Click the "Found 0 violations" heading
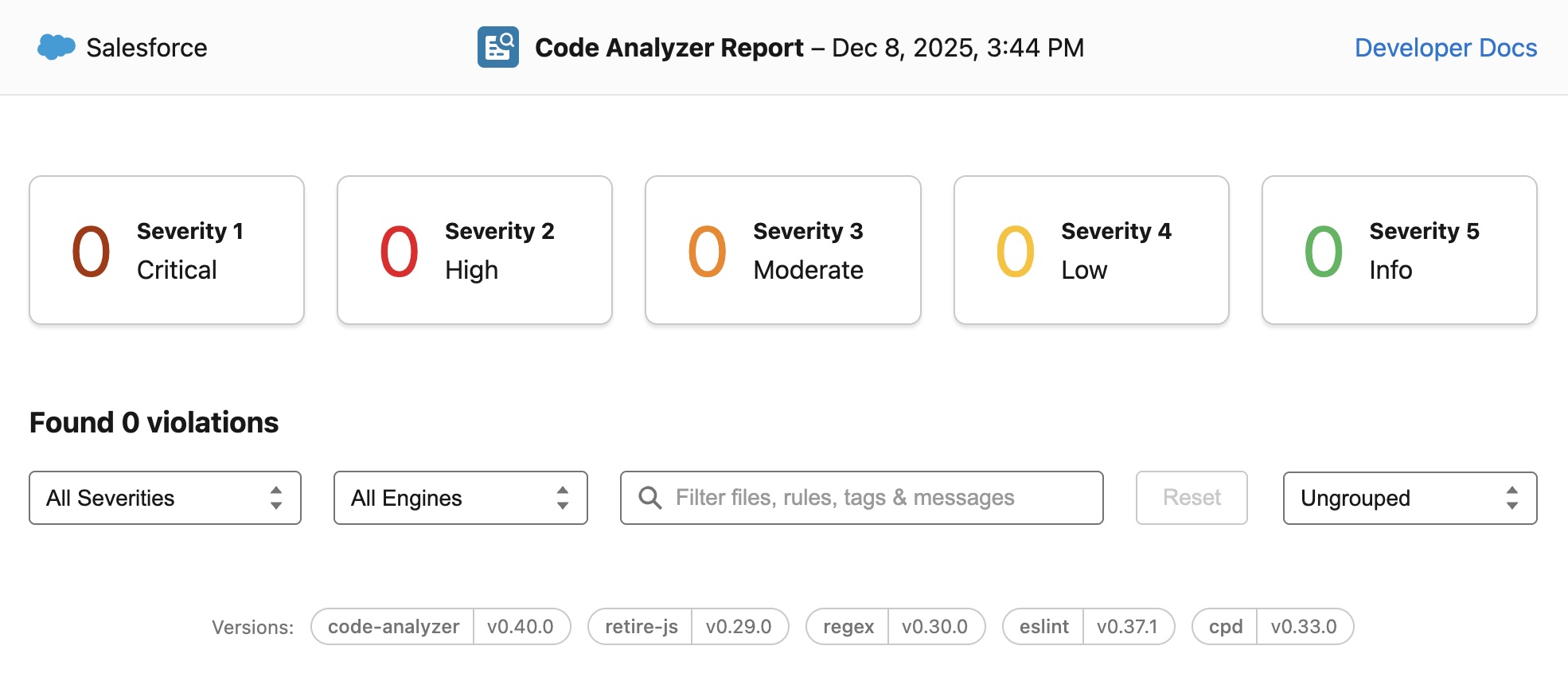The height and width of the screenshot is (677, 1568). coord(154,422)
